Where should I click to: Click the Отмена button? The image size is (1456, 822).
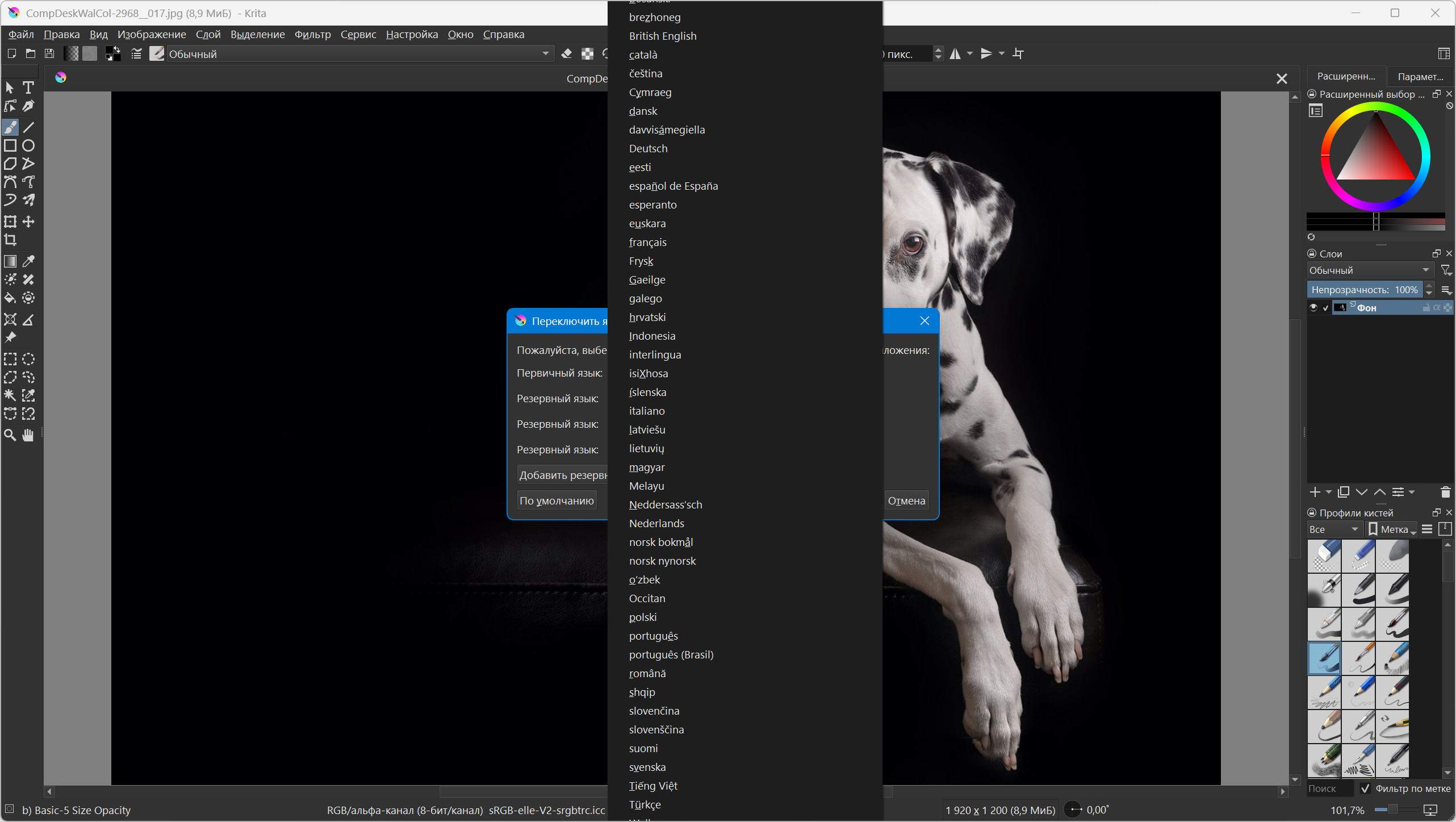[906, 501]
